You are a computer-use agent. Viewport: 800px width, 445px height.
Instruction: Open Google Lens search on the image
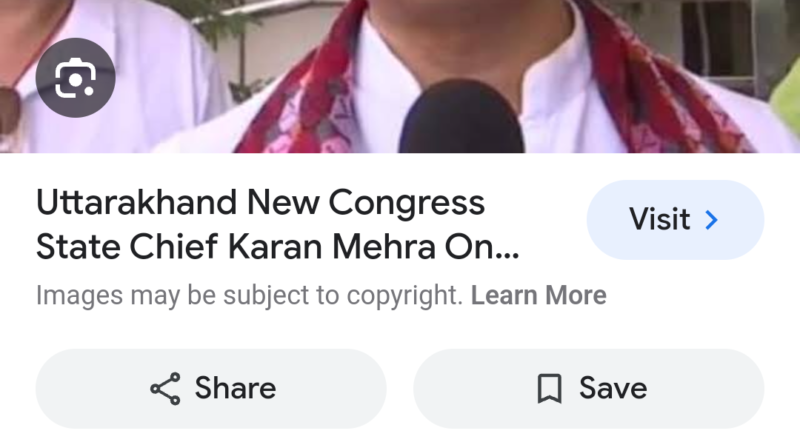tap(76, 78)
